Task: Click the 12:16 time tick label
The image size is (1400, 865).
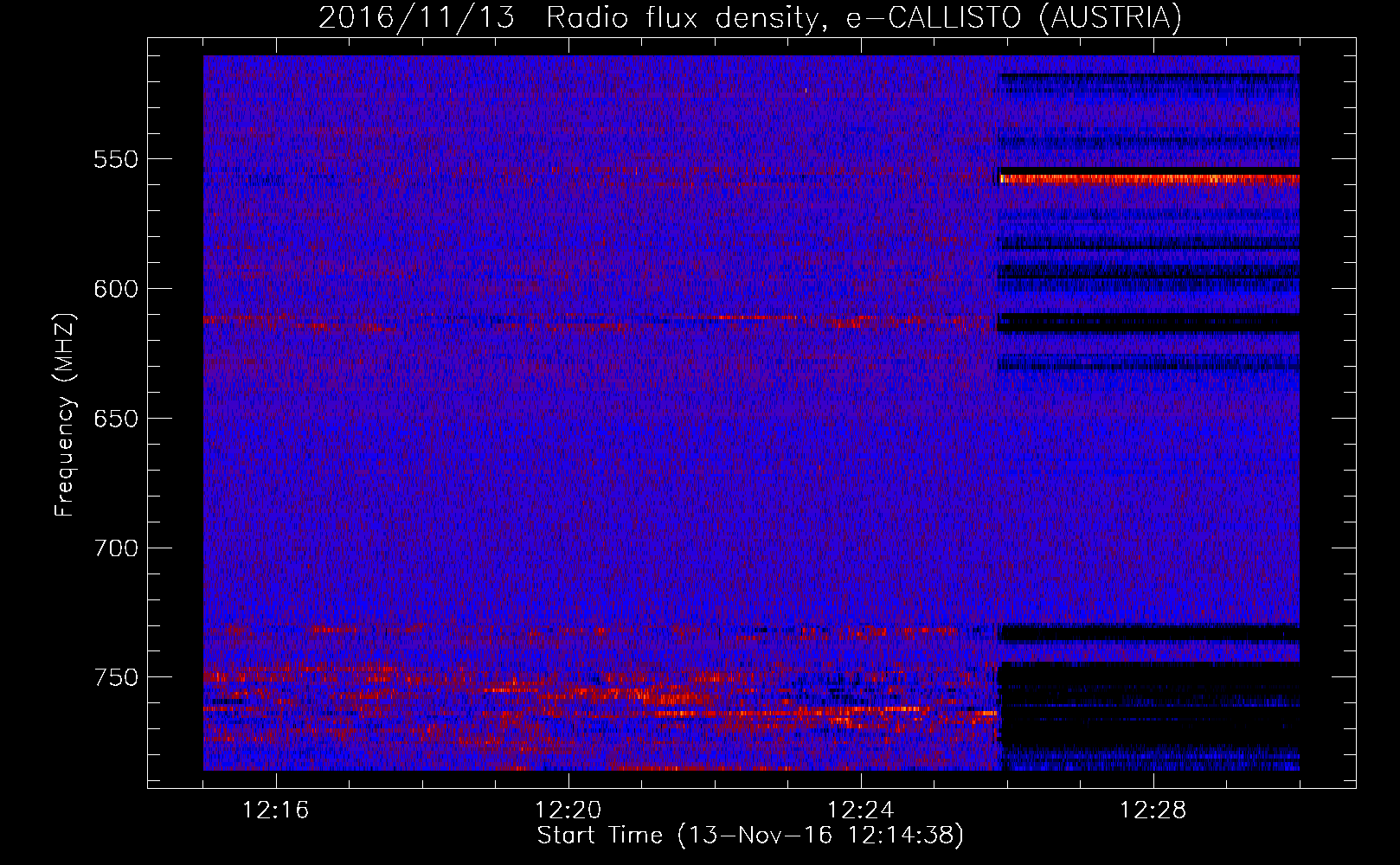Action: [x=276, y=811]
